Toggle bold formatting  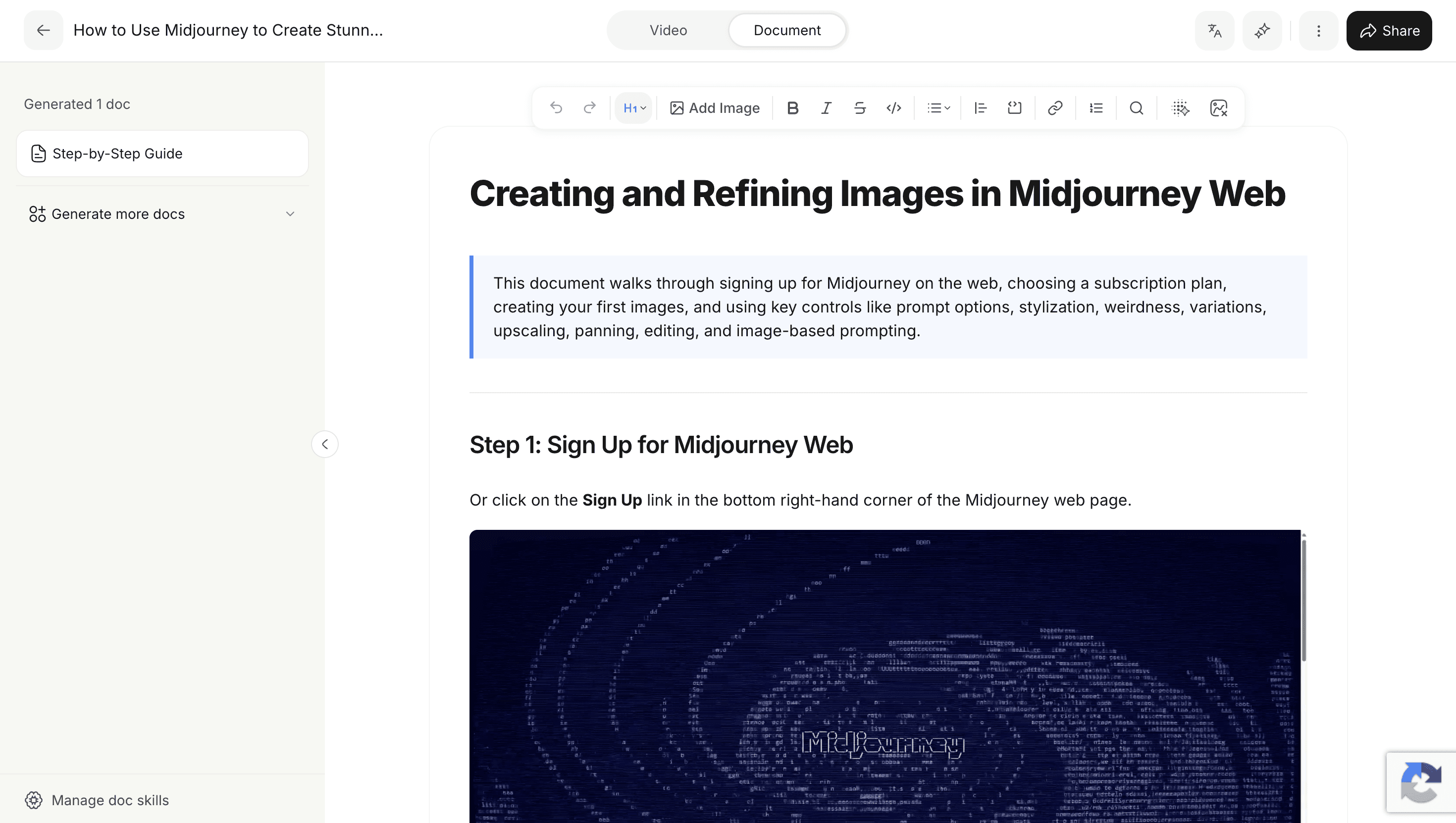(792, 108)
